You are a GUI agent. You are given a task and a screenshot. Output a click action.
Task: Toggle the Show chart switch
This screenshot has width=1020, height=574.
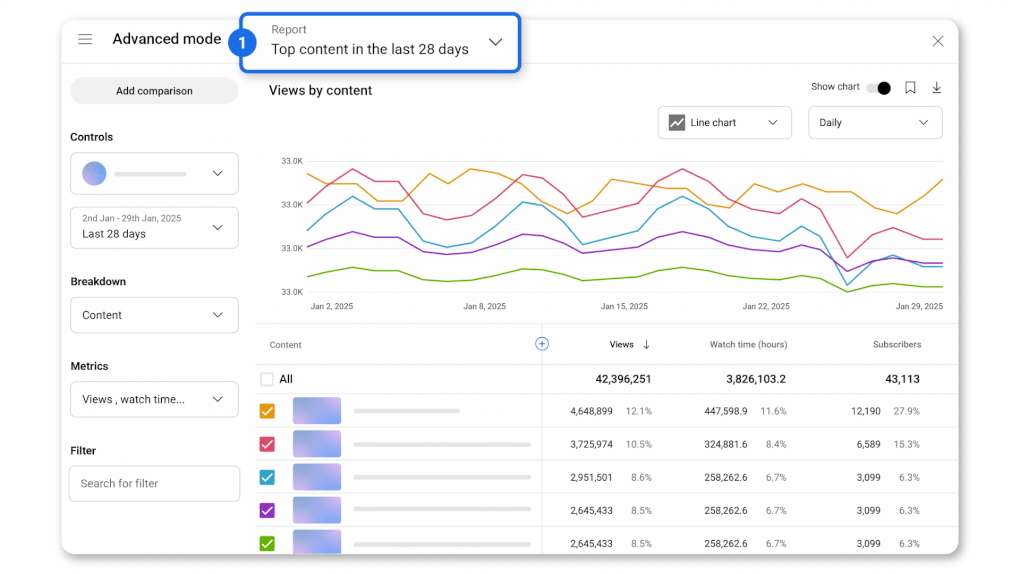(x=879, y=88)
